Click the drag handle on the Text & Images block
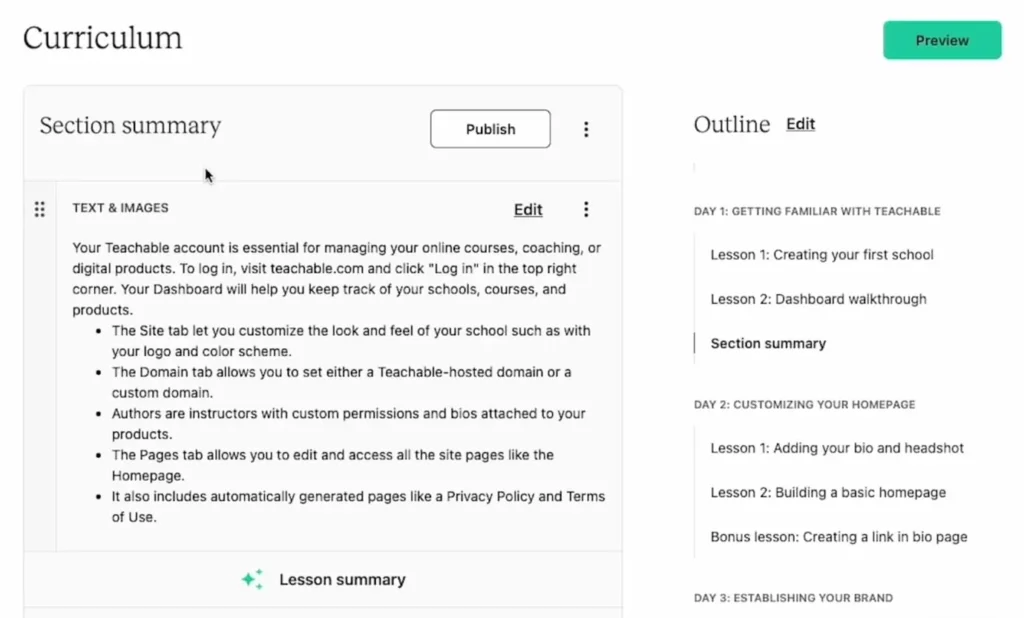This screenshot has width=1024, height=618. tap(40, 209)
